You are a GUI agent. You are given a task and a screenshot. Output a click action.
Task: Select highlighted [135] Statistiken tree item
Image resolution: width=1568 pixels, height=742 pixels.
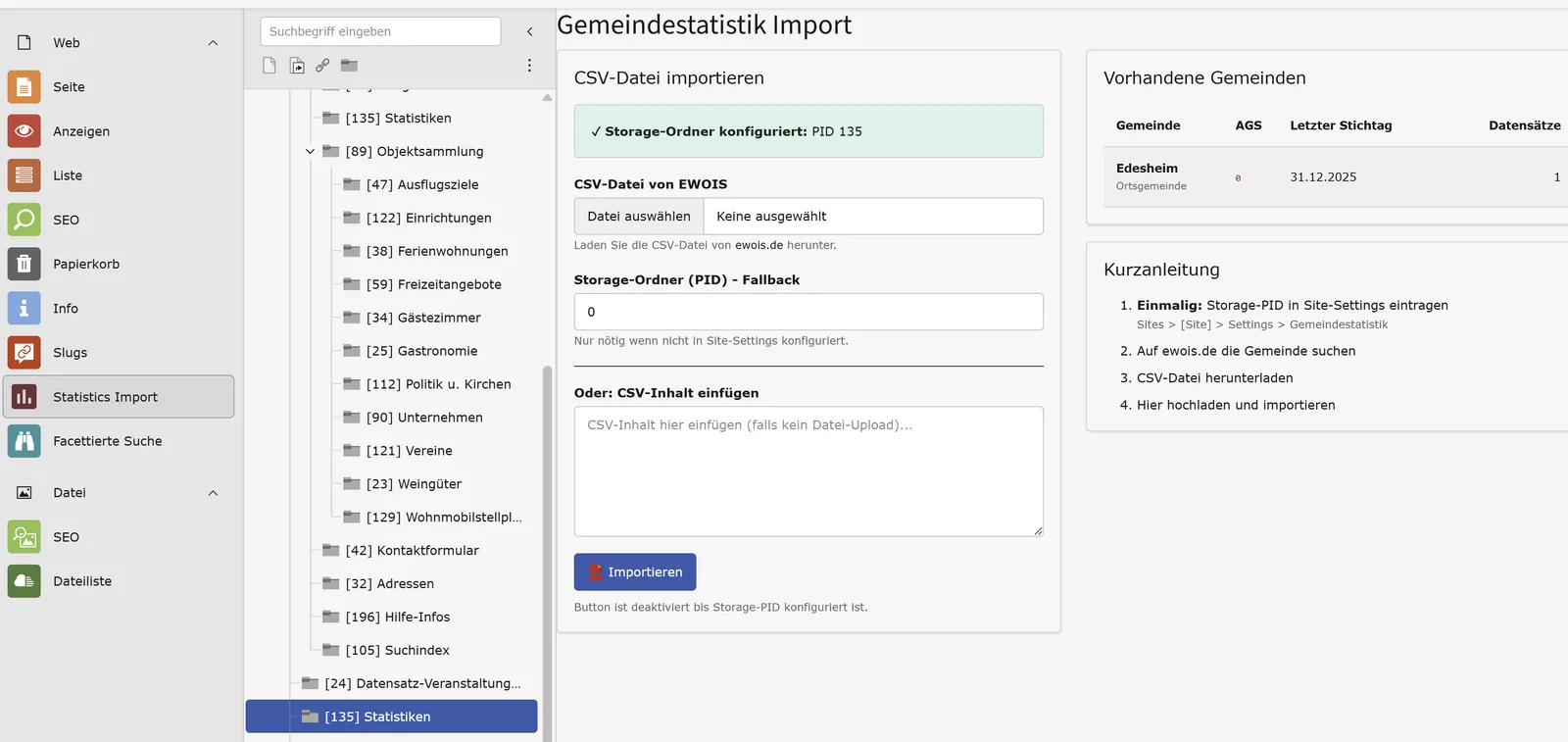pos(392,717)
